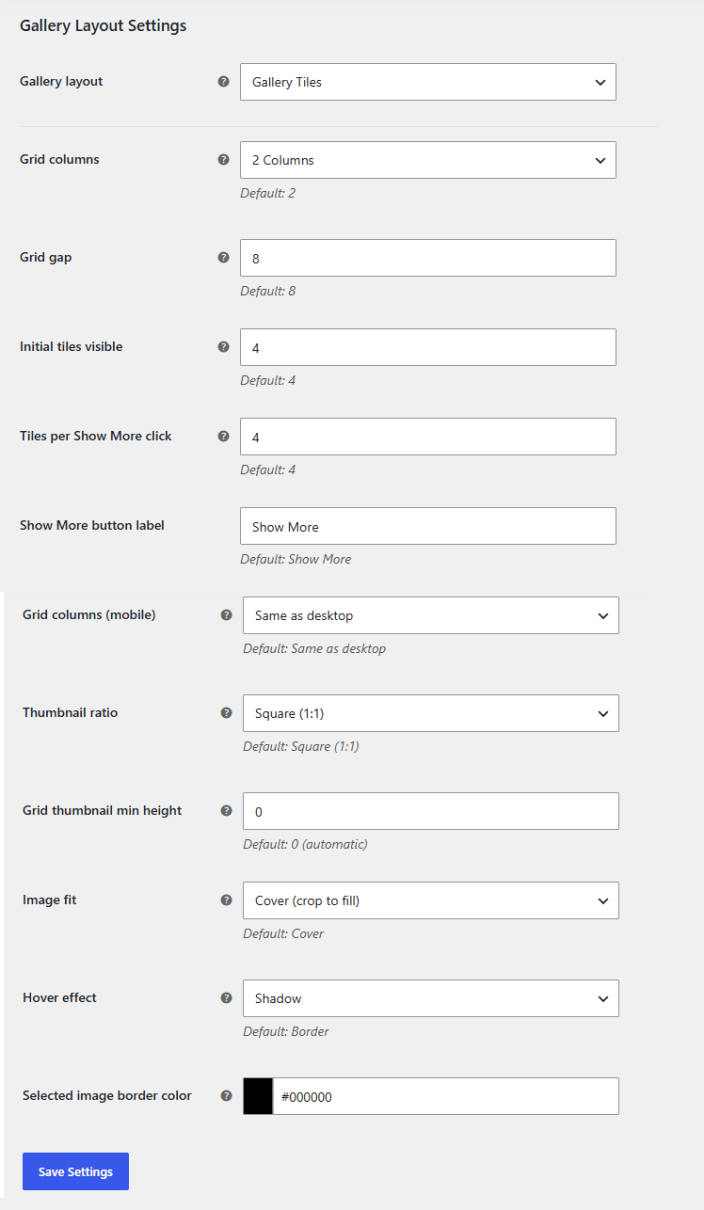The image size is (704, 1210).
Task: Click help icon for Hover effect
Action: point(226,998)
